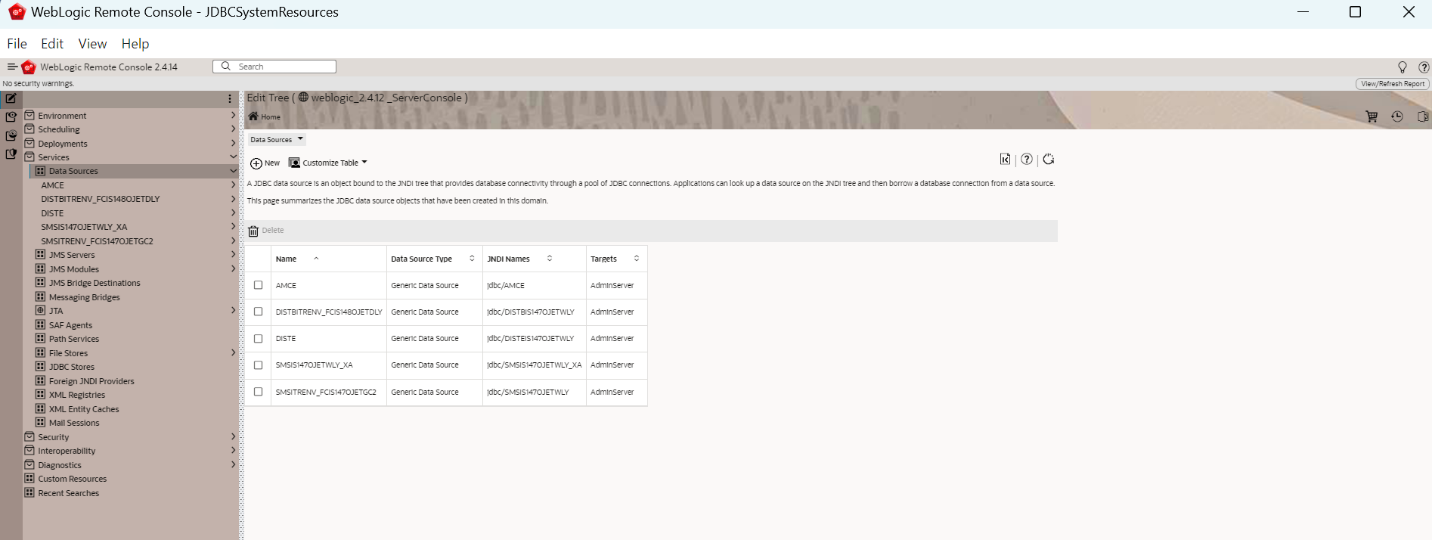Click the Delete trash can icon
1432x540 pixels.
click(x=254, y=231)
